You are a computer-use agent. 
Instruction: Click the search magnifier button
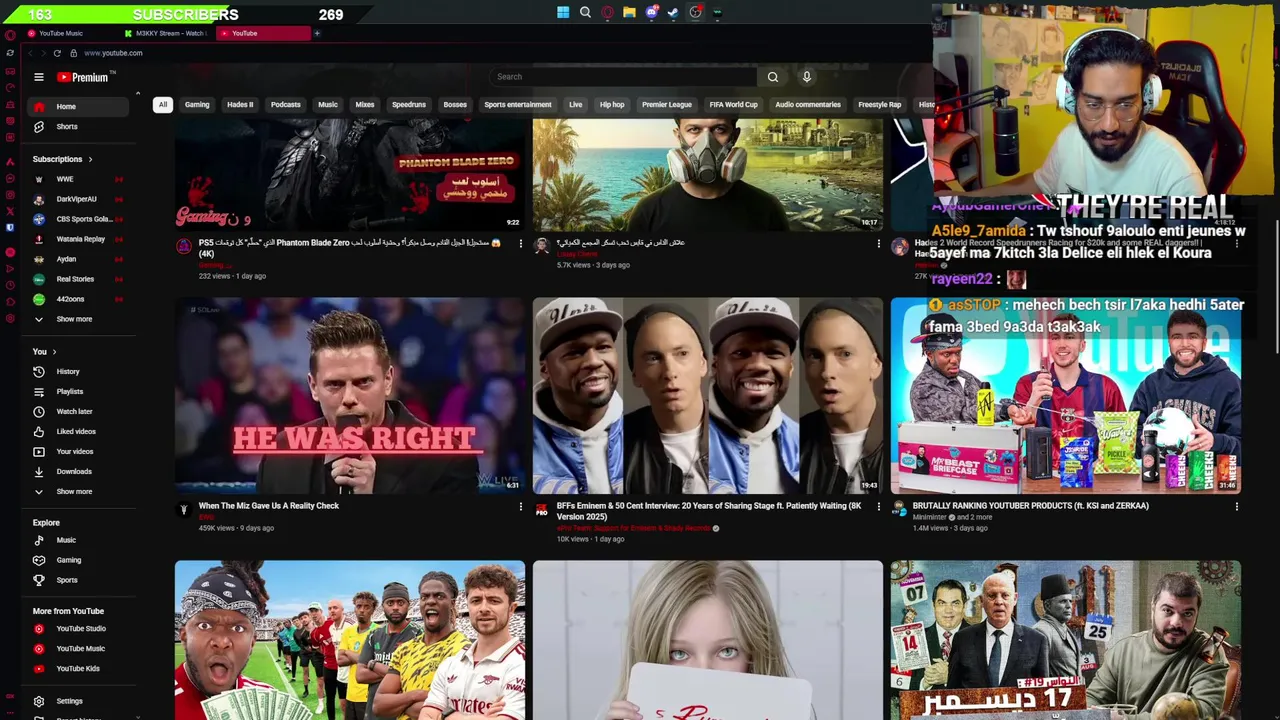pos(772,77)
